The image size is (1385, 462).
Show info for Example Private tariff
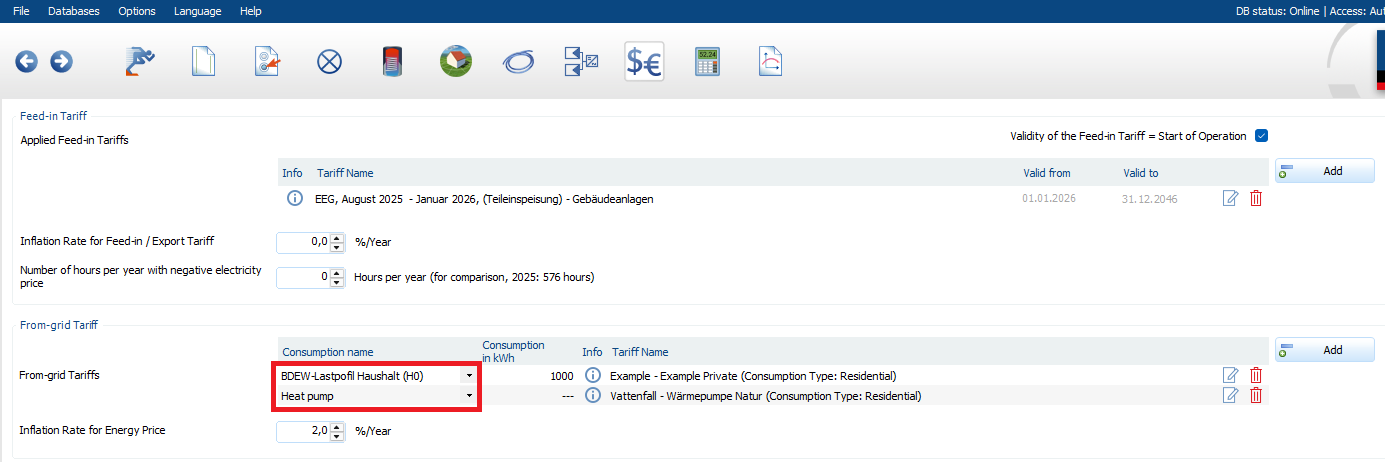click(x=592, y=376)
